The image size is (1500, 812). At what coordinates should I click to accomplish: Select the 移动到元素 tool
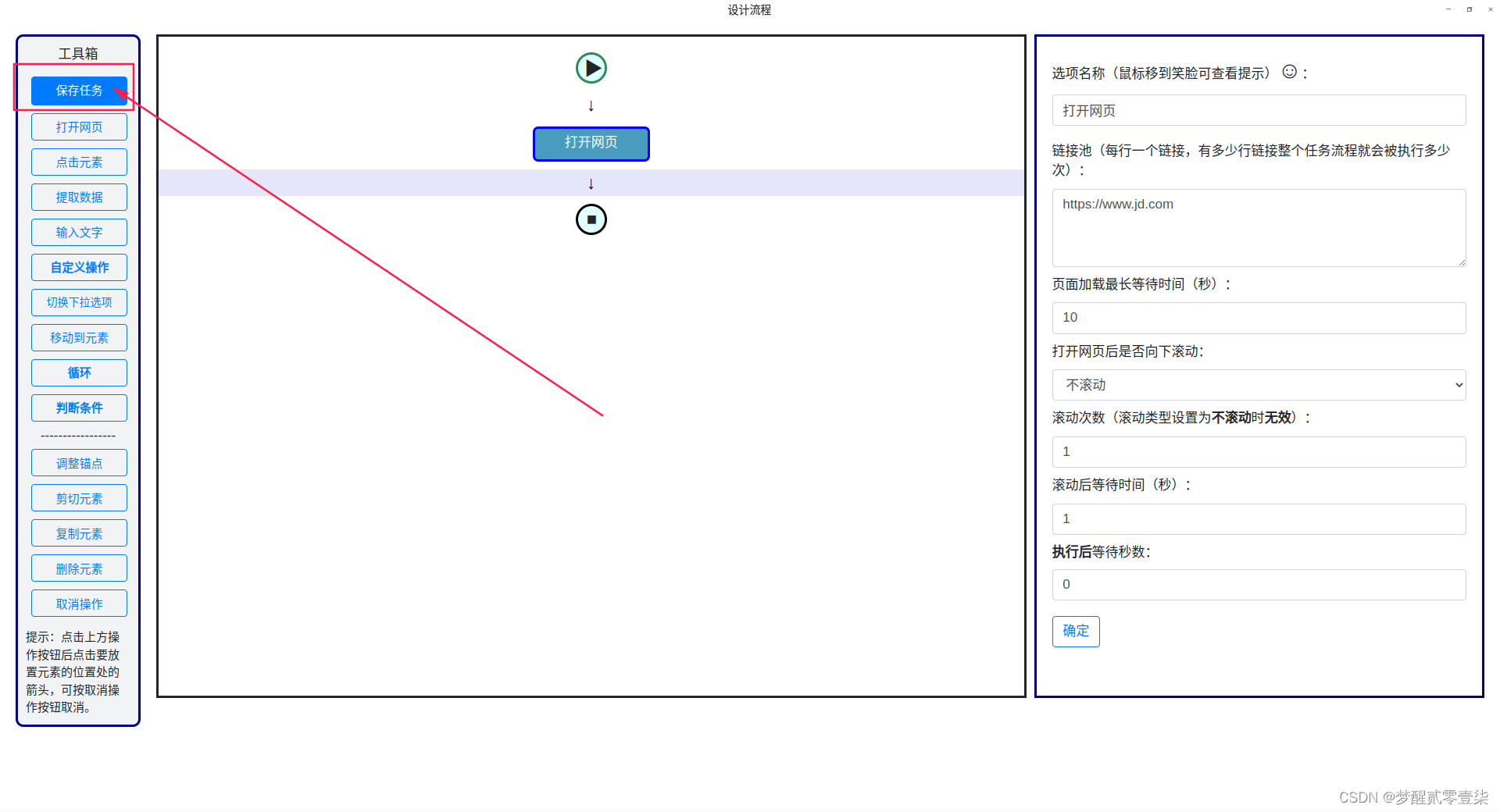click(79, 337)
